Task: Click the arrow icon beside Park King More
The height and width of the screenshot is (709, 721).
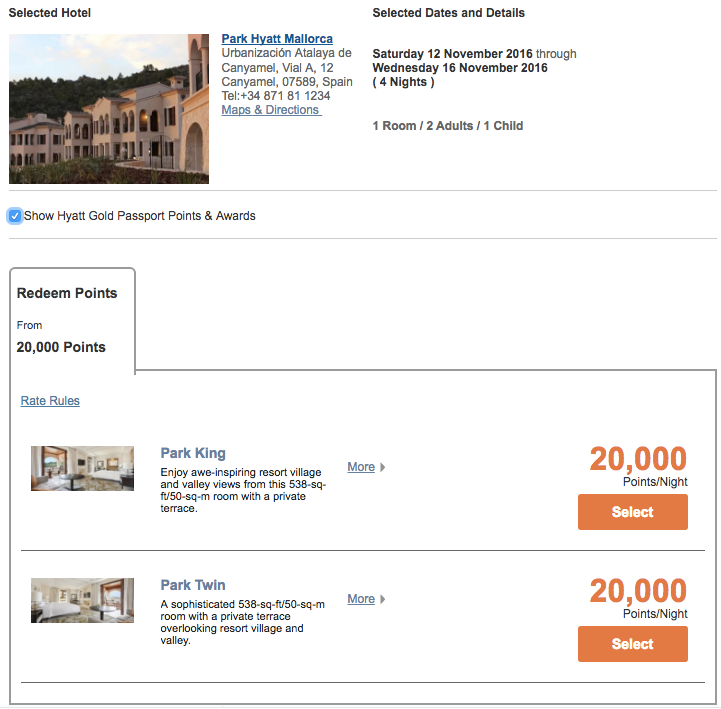Action: 383,467
